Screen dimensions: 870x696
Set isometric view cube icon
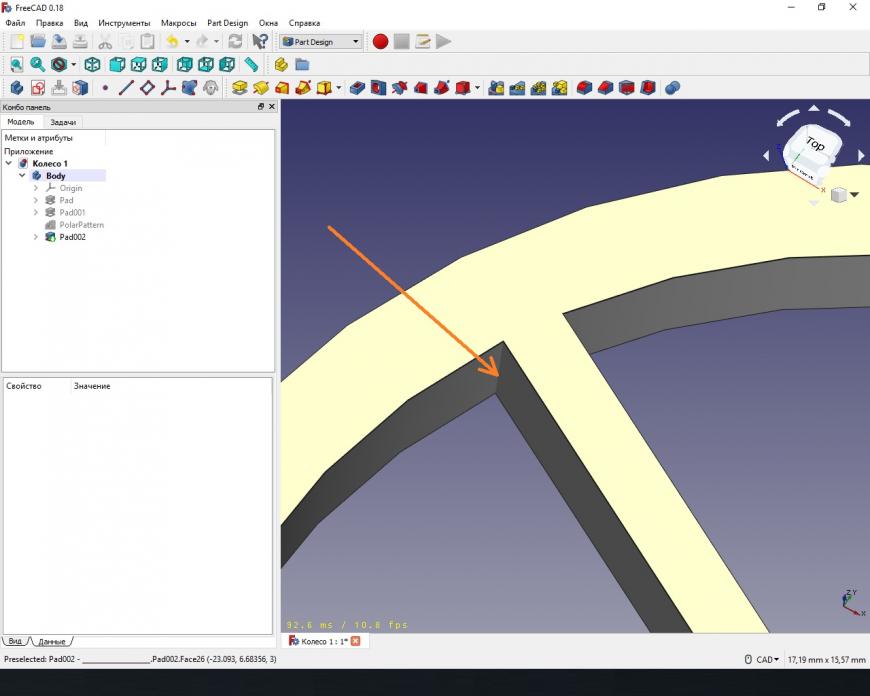click(x=92, y=65)
